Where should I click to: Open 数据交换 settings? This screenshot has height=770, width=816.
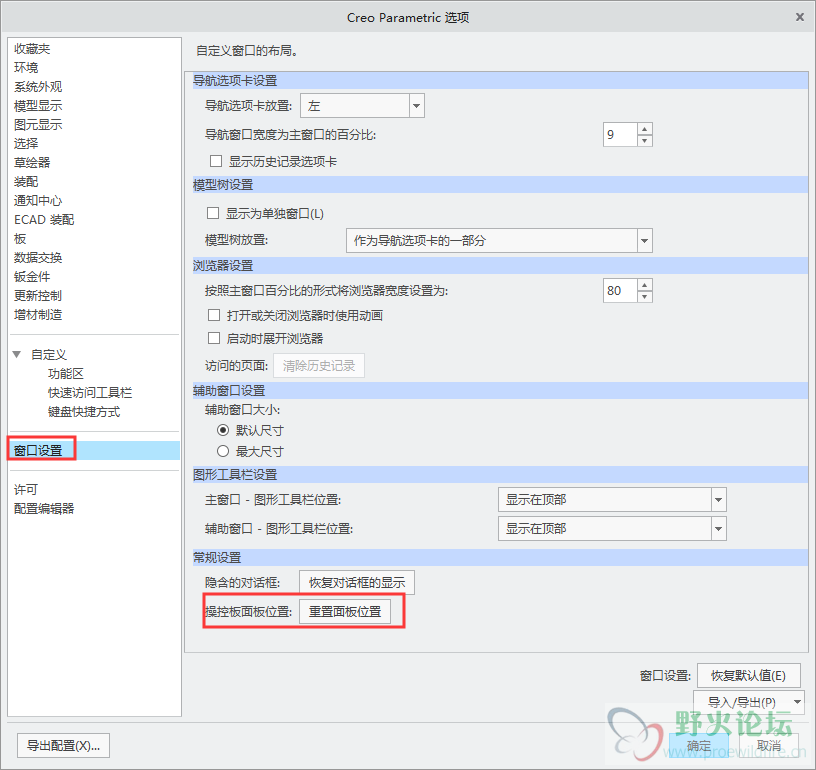pos(37,258)
